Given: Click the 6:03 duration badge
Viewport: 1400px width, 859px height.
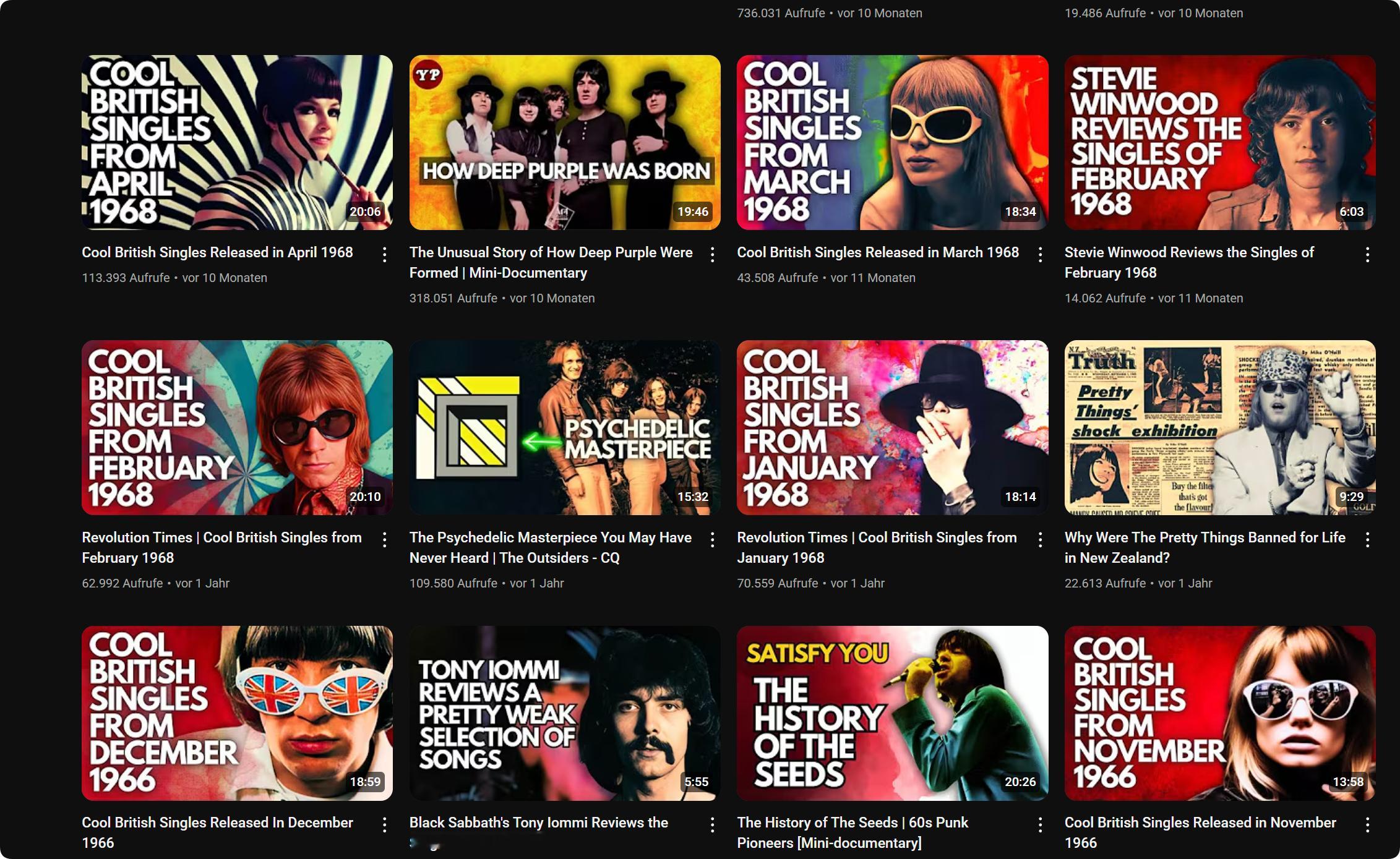Looking at the screenshot, I should point(1352,212).
